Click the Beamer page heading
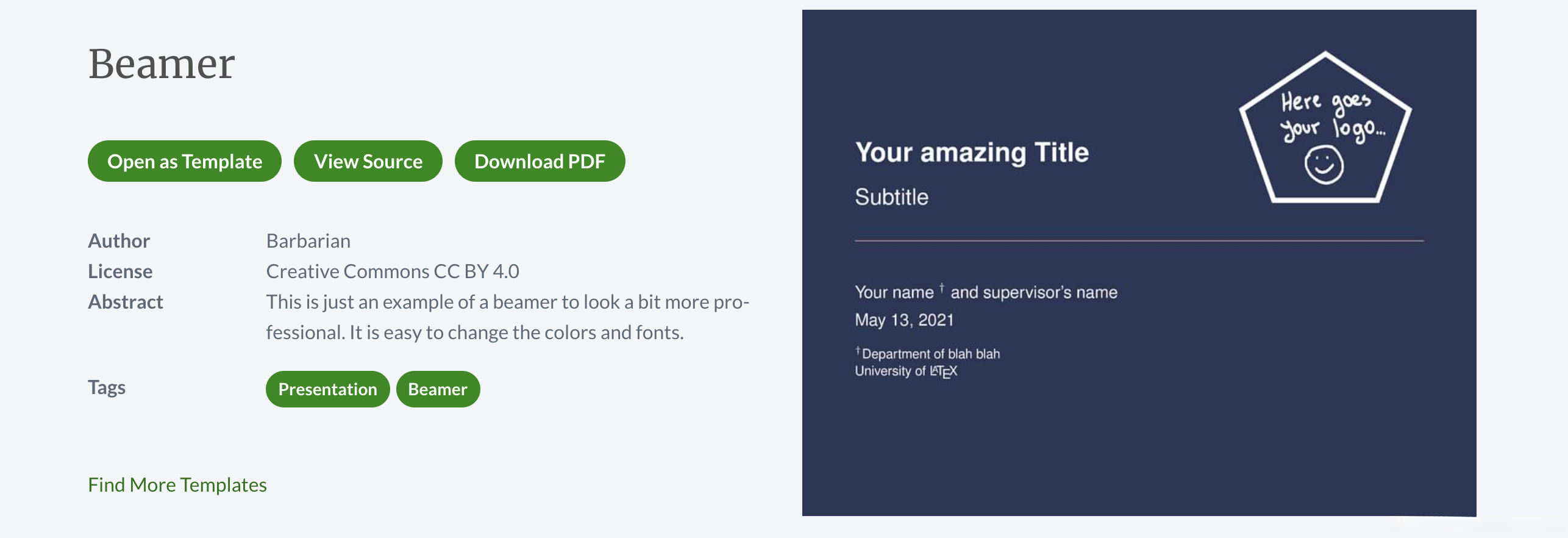Viewport: 1568px width, 538px height. coord(161,63)
